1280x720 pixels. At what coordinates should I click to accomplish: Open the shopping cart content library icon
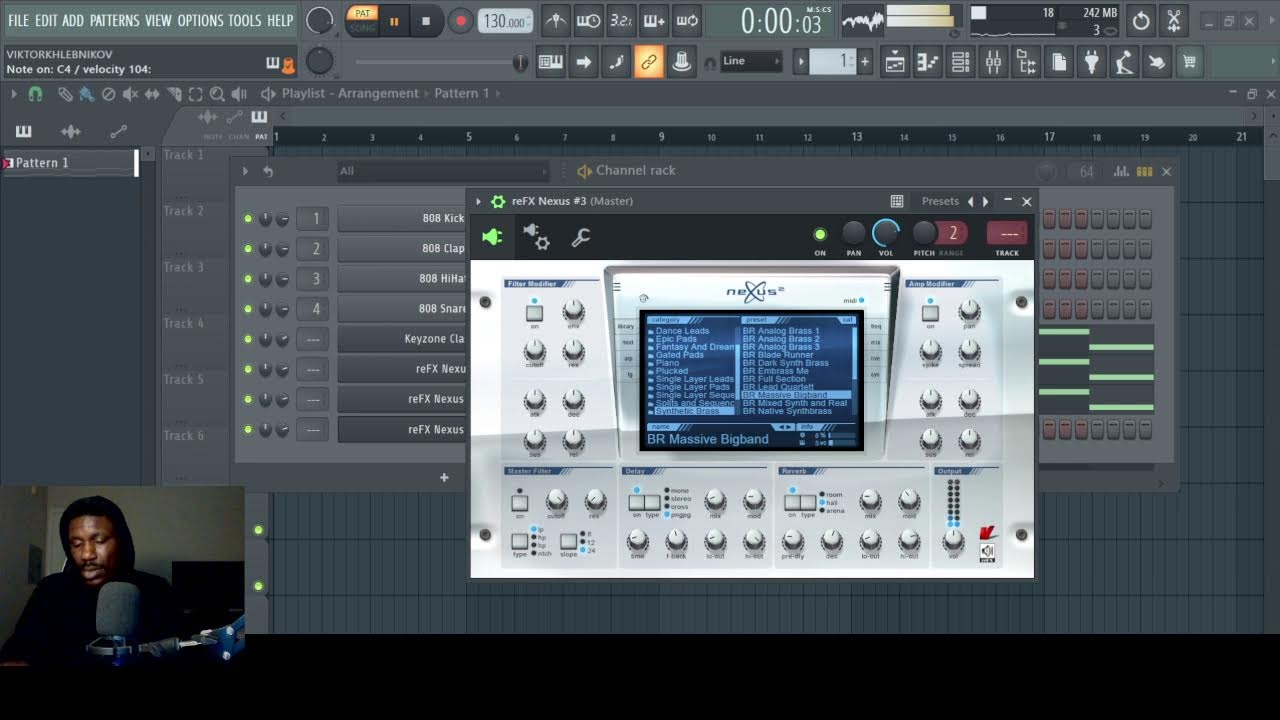[1189, 62]
